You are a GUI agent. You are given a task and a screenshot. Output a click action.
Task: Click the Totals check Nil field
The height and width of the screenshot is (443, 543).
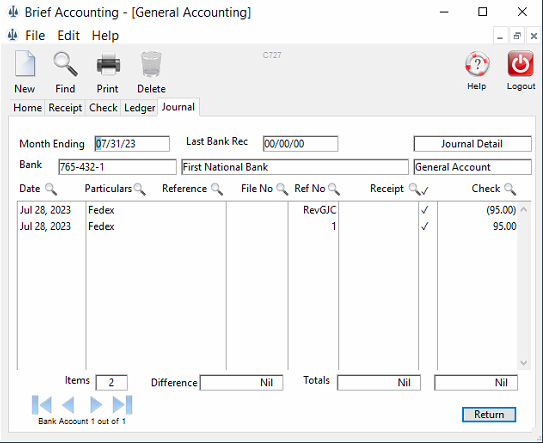(x=476, y=383)
